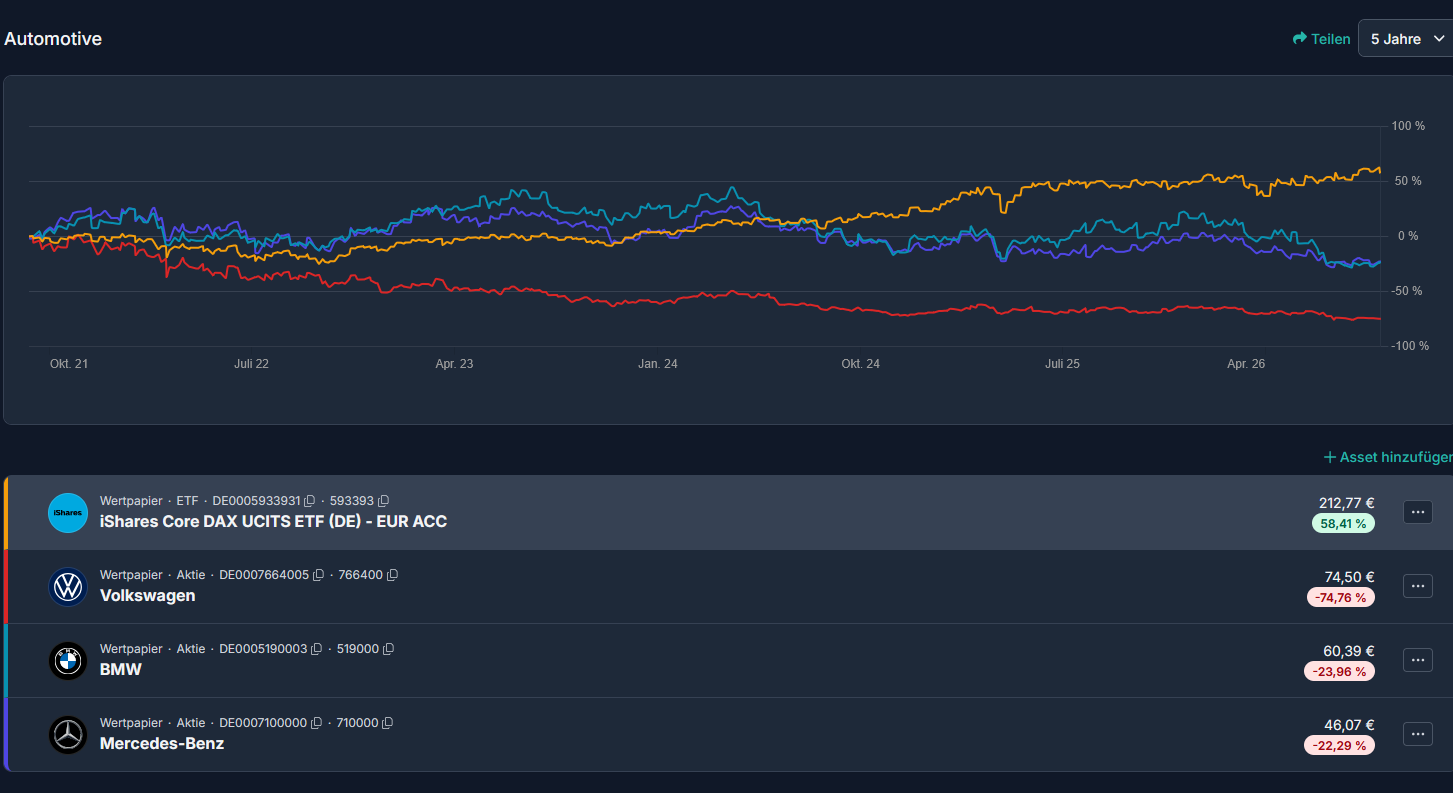Click the -74,76 % performance badge
This screenshot has height=793, width=1453.
click(x=1341, y=597)
